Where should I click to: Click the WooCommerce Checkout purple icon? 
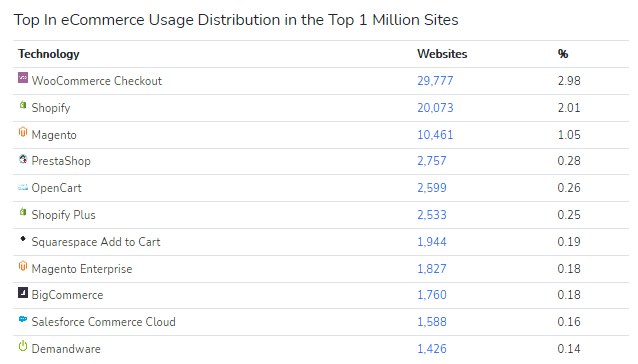23,78
